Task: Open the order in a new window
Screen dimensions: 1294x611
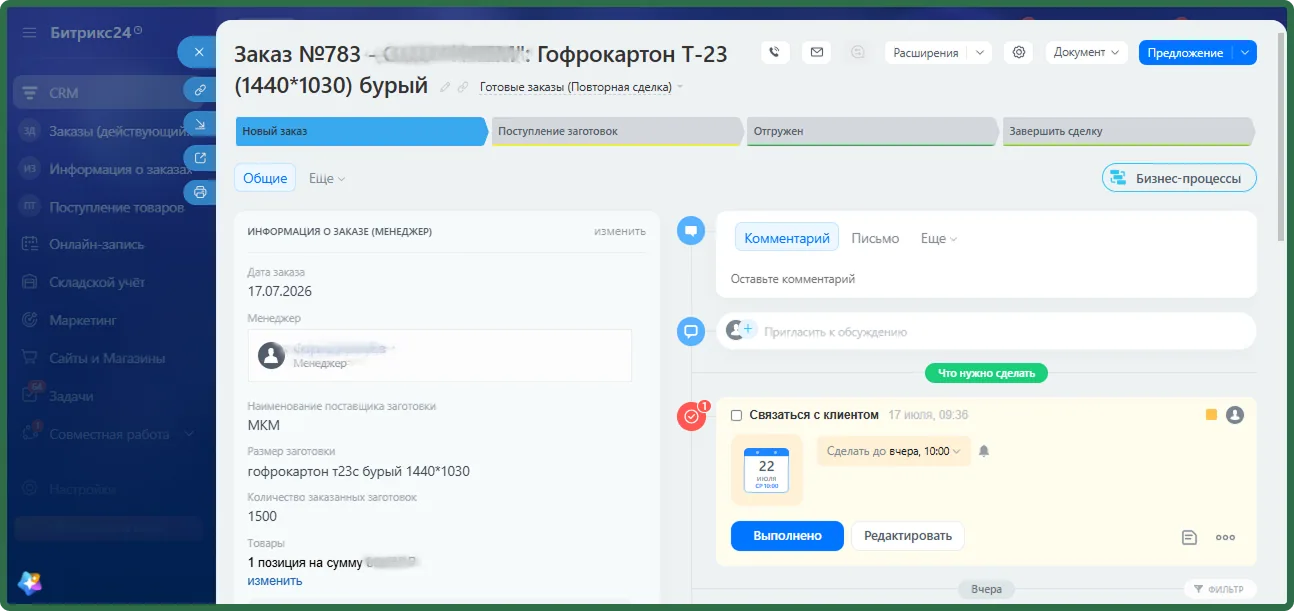Action: [200, 158]
